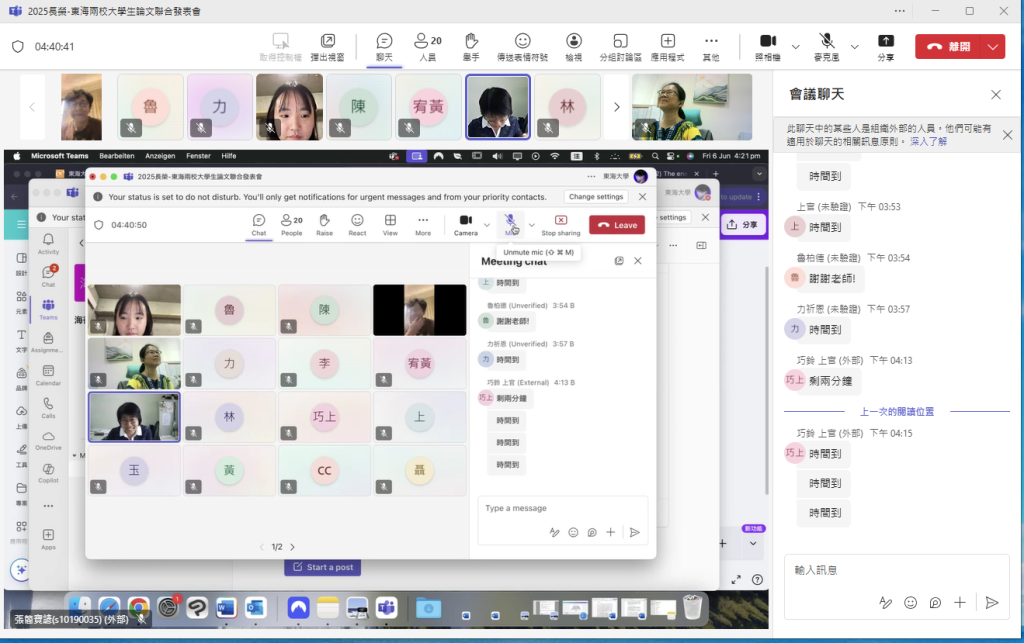Image resolution: width=1024 pixels, height=643 pixels.
Task: Open 分組討論區 breakout rooms
Action: (x=620, y=48)
